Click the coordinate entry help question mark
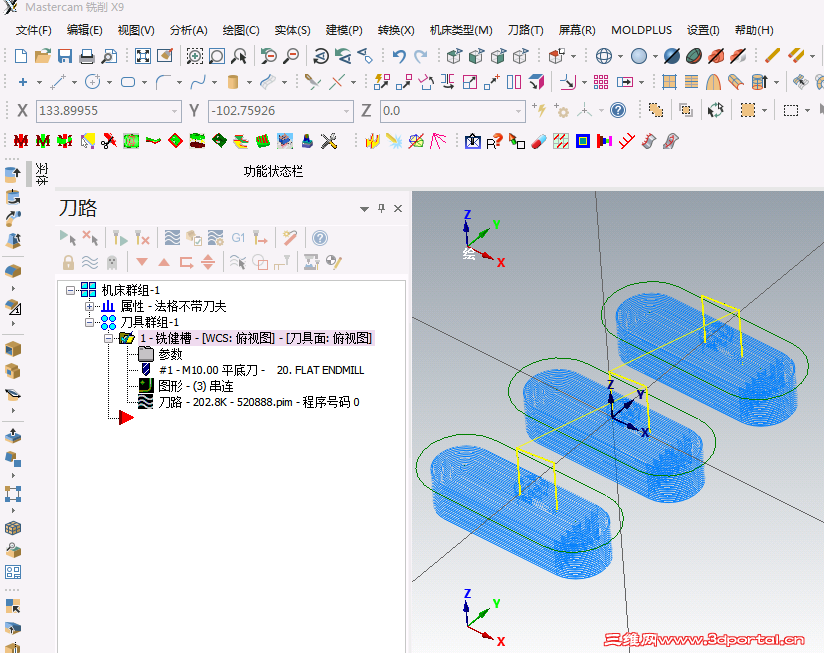The image size is (824, 653). 618,110
